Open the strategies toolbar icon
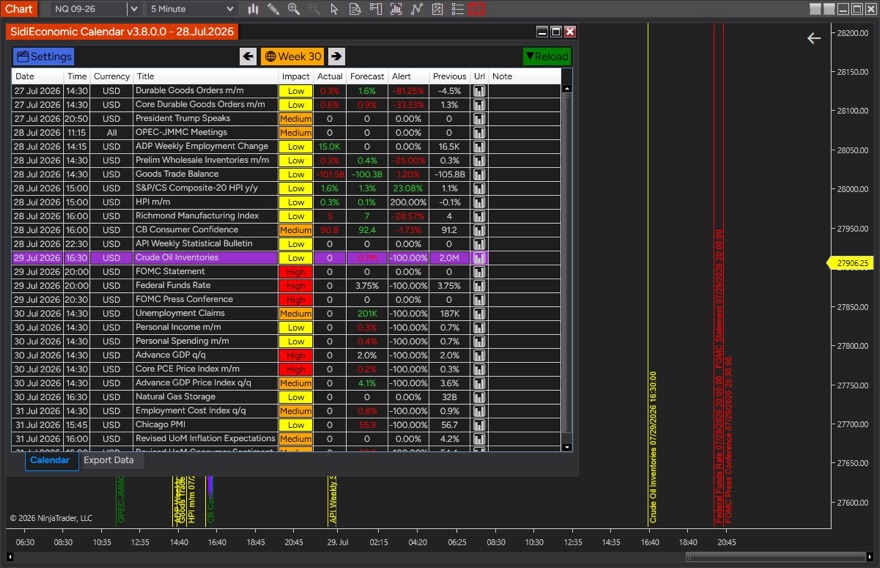The height and width of the screenshot is (568, 880). click(437, 9)
